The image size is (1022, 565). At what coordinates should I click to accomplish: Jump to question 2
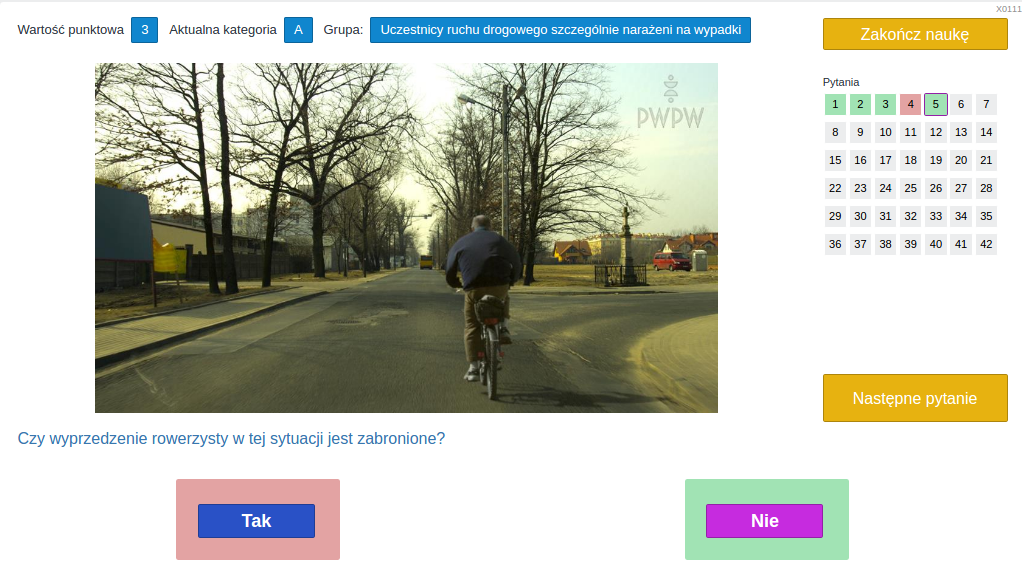coord(860,104)
